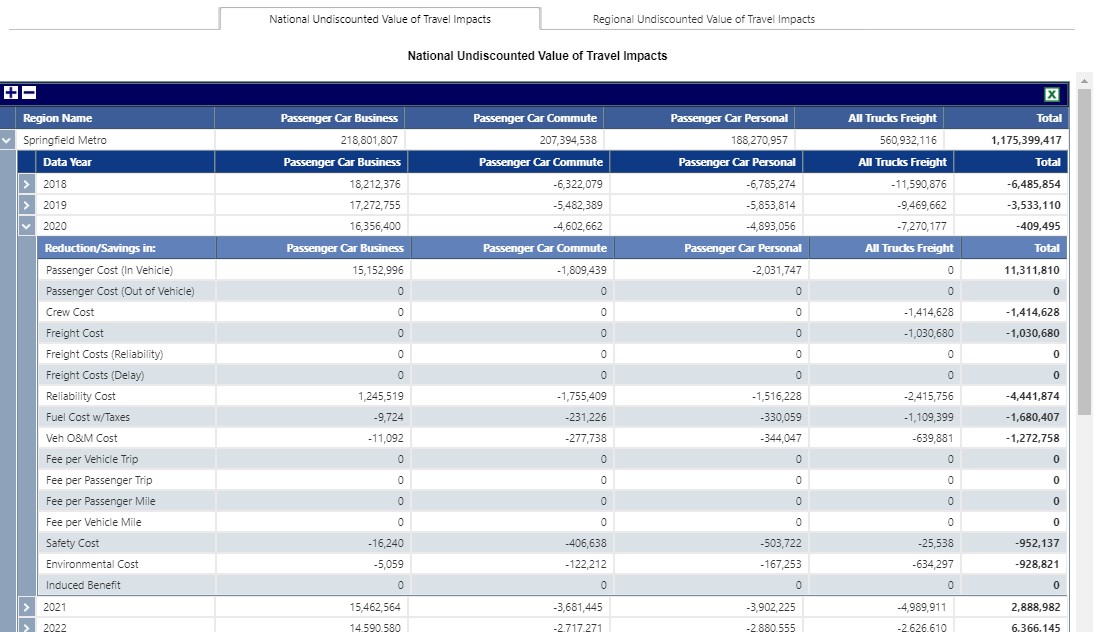Click the Springfield Metro Total value cell

(1026, 141)
